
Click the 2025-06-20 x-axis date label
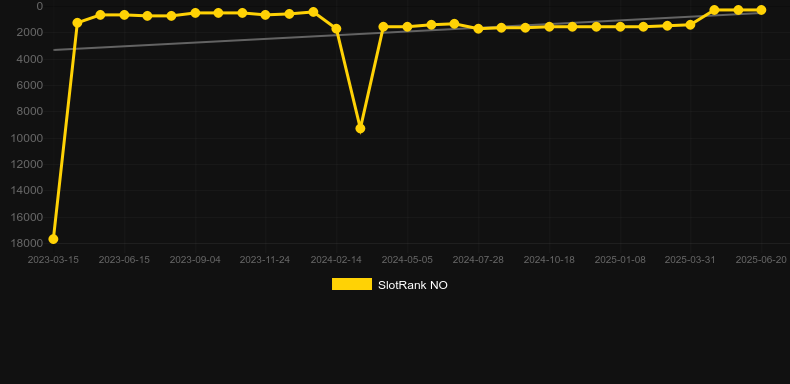761,260
